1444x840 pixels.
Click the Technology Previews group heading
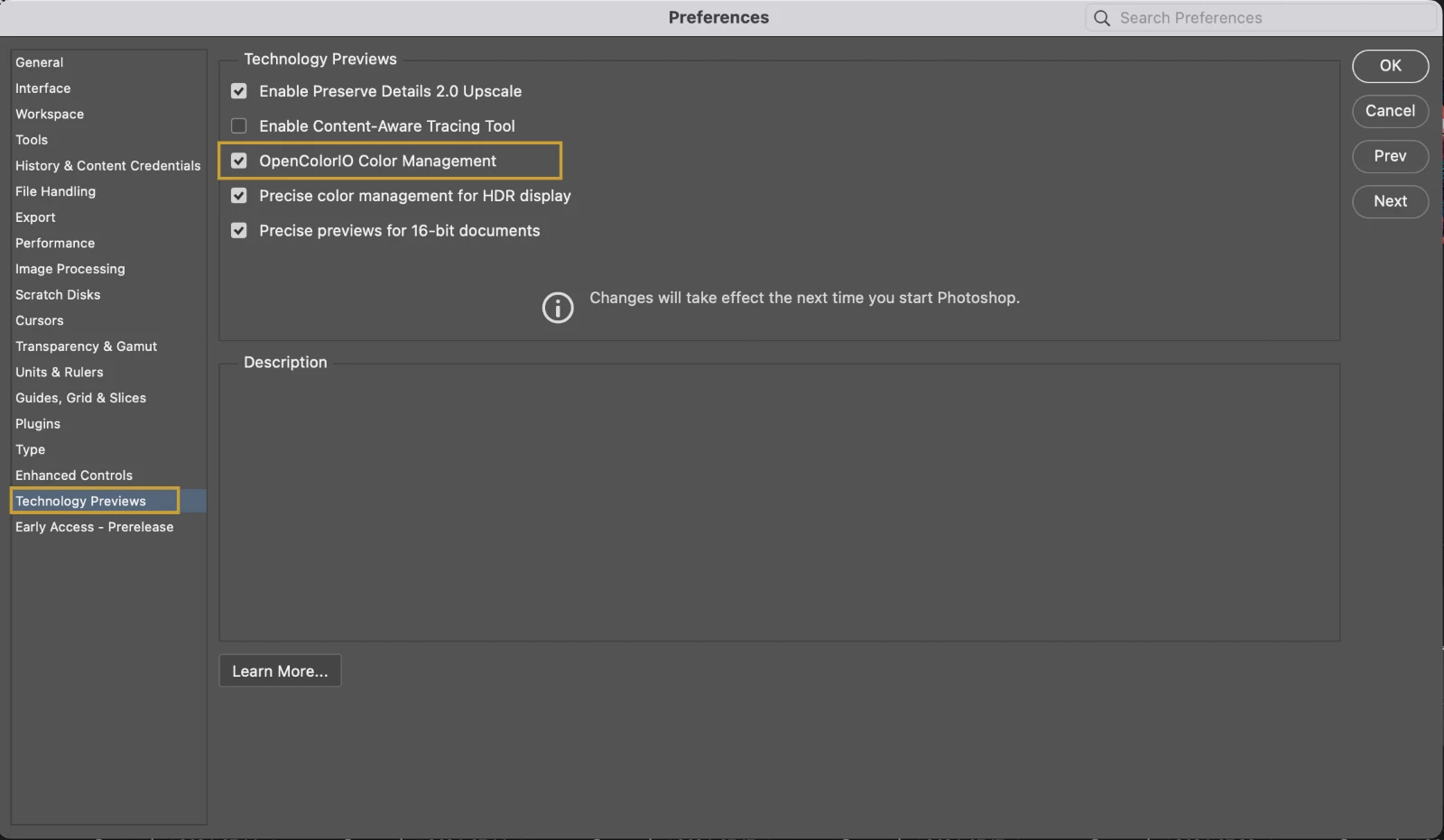[320, 59]
